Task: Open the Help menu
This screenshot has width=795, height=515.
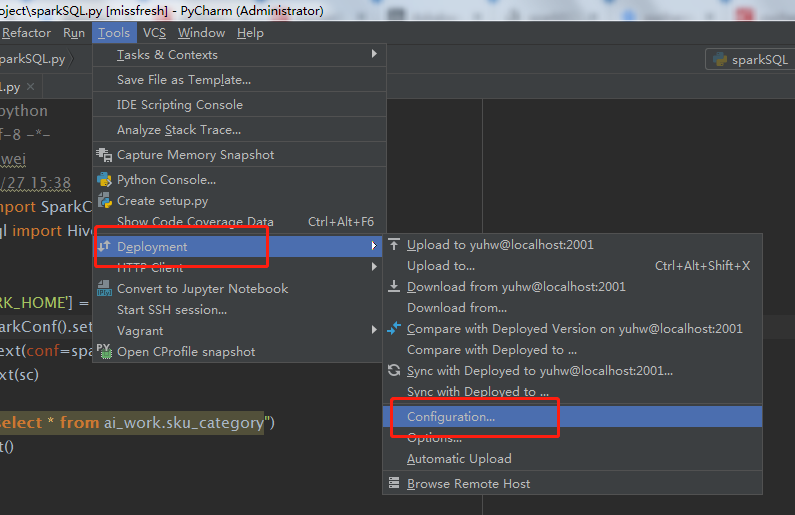Action: [250, 33]
